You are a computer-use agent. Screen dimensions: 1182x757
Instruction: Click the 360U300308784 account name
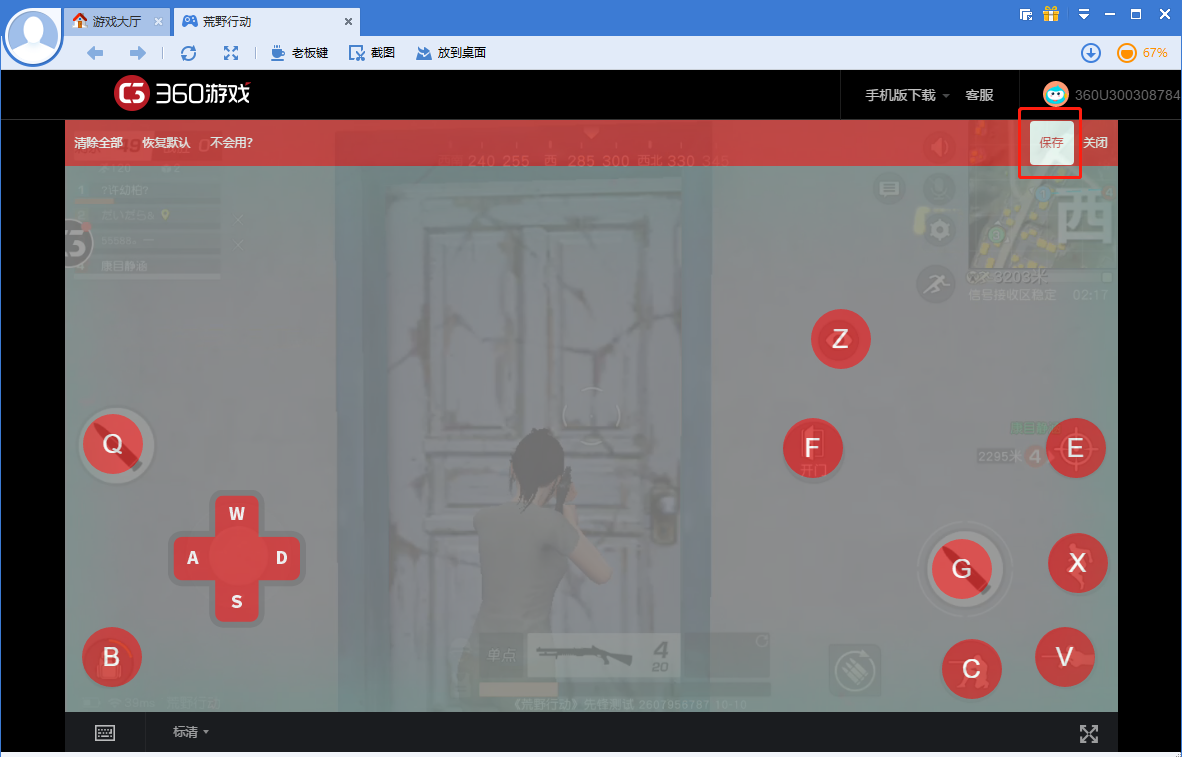click(x=1127, y=95)
